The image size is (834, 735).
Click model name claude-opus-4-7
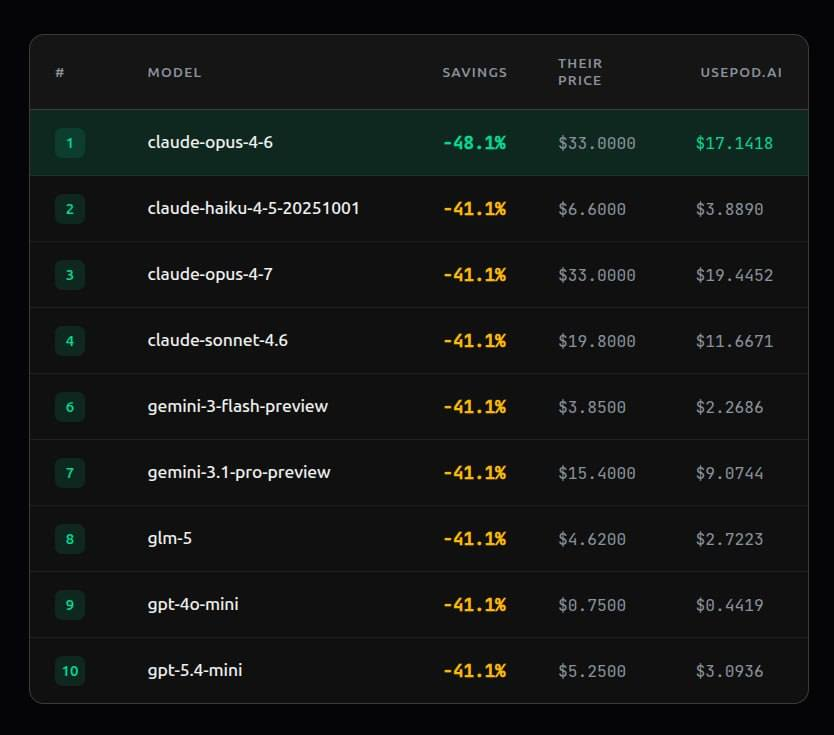pyautogui.click(x=210, y=274)
